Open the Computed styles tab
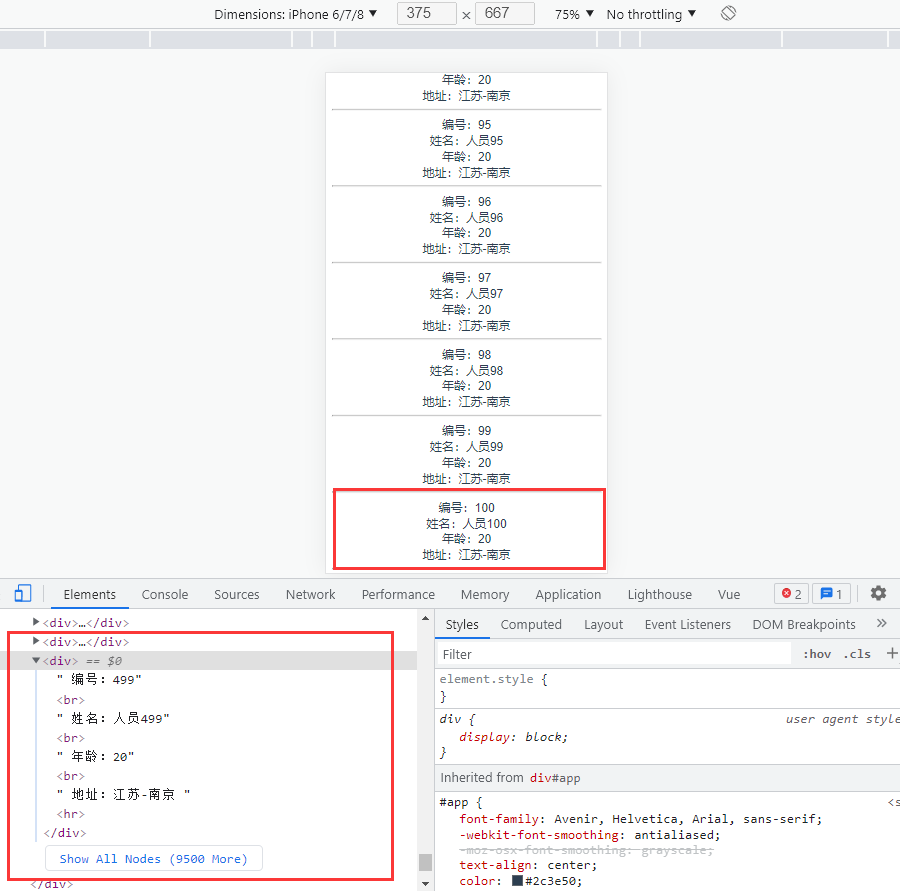This screenshot has width=900, height=891. 531,624
